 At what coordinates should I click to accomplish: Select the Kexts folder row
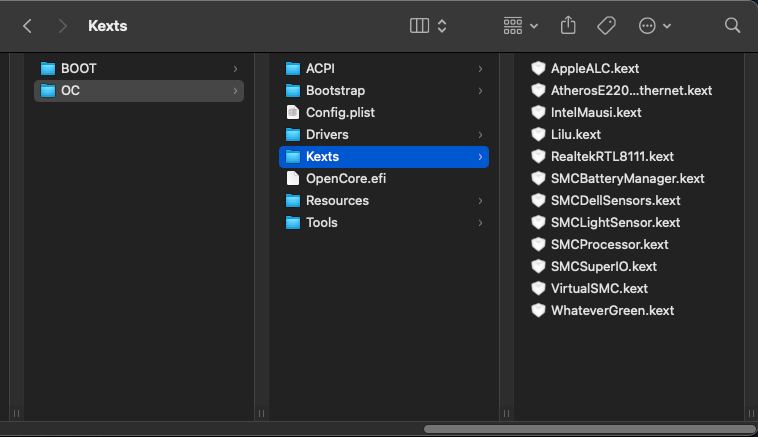[x=384, y=157]
